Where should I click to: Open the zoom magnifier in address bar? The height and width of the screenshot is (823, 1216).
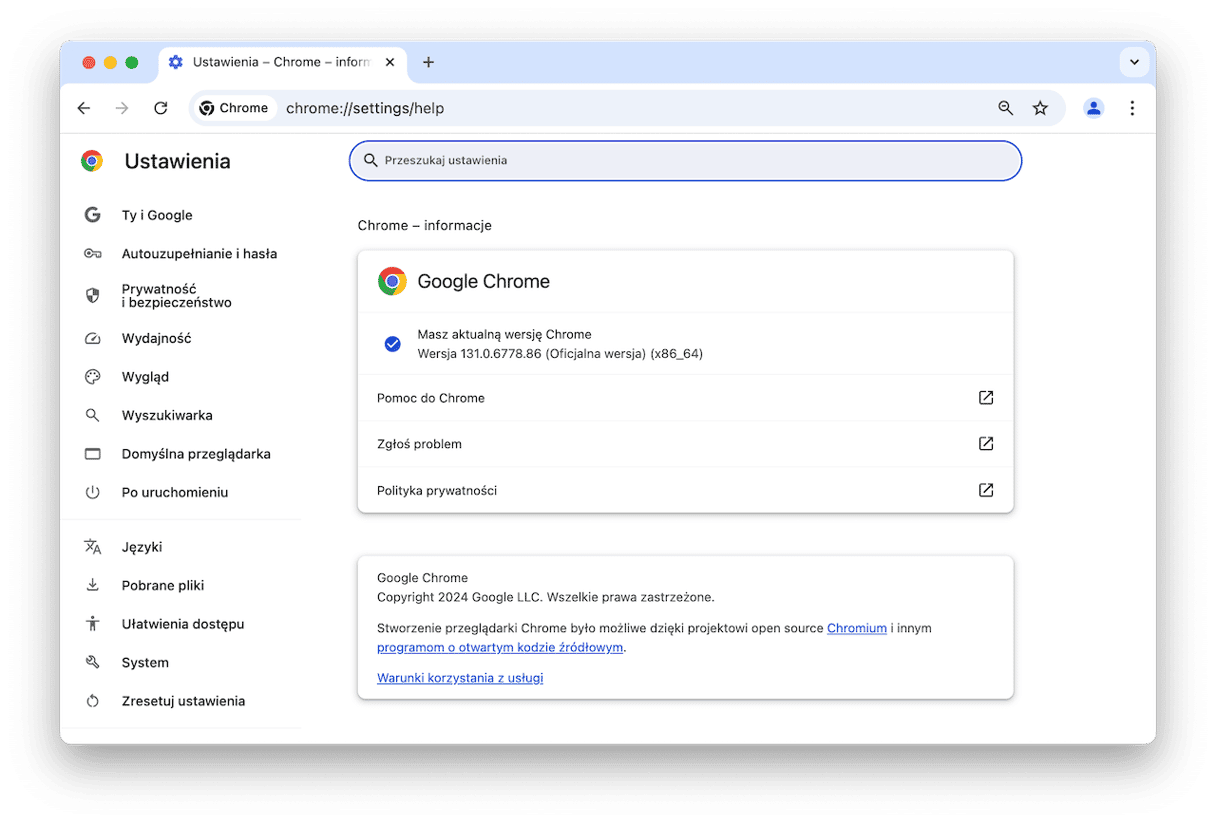coord(1006,108)
